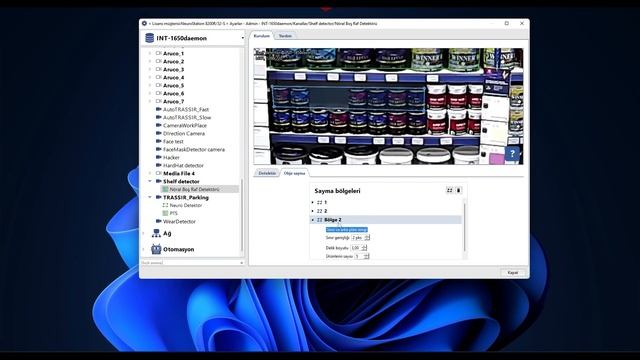Image resolution: width=640 pixels, height=360 pixels.
Task: Click the Hacker camera icon
Action: (x=159, y=157)
